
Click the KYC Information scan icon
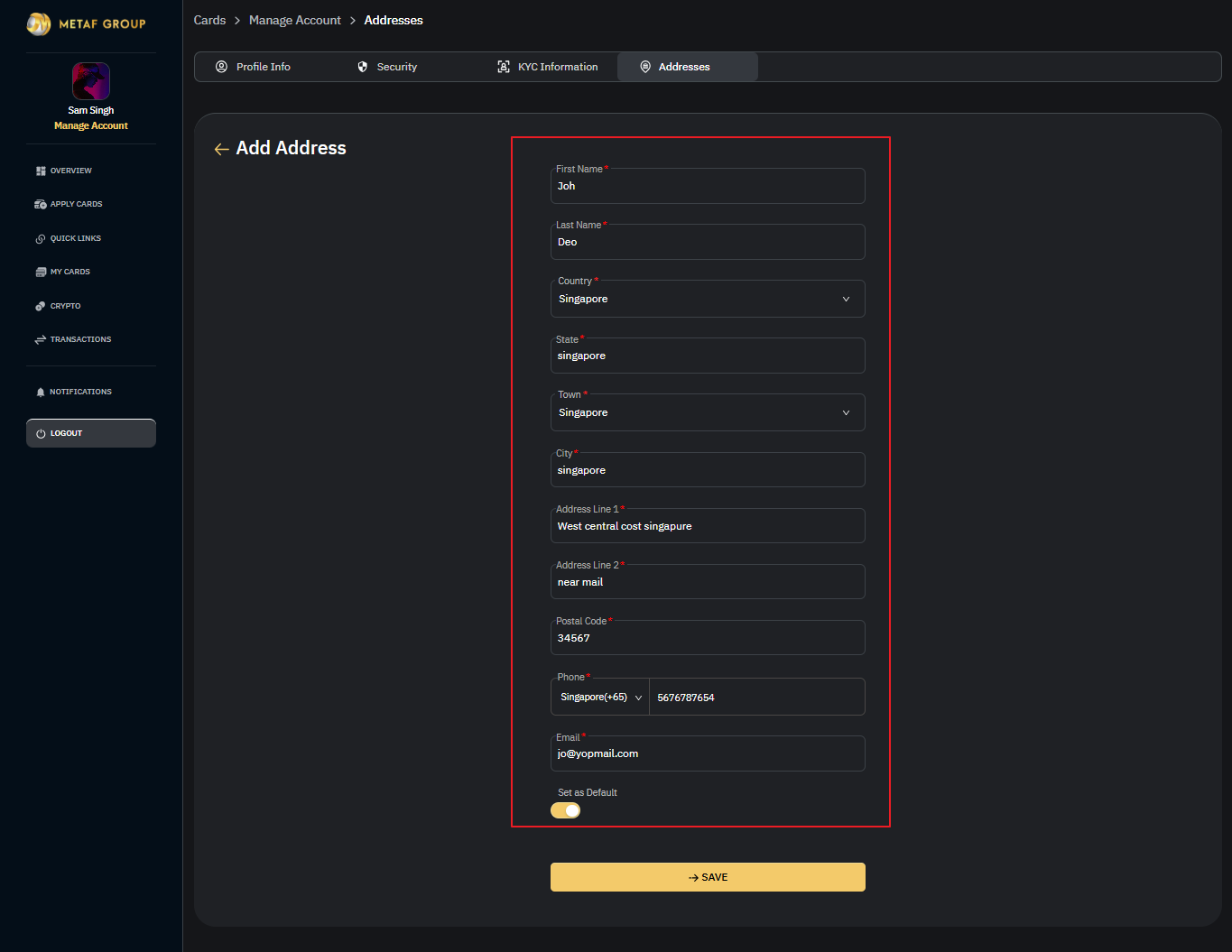tap(504, 67)
